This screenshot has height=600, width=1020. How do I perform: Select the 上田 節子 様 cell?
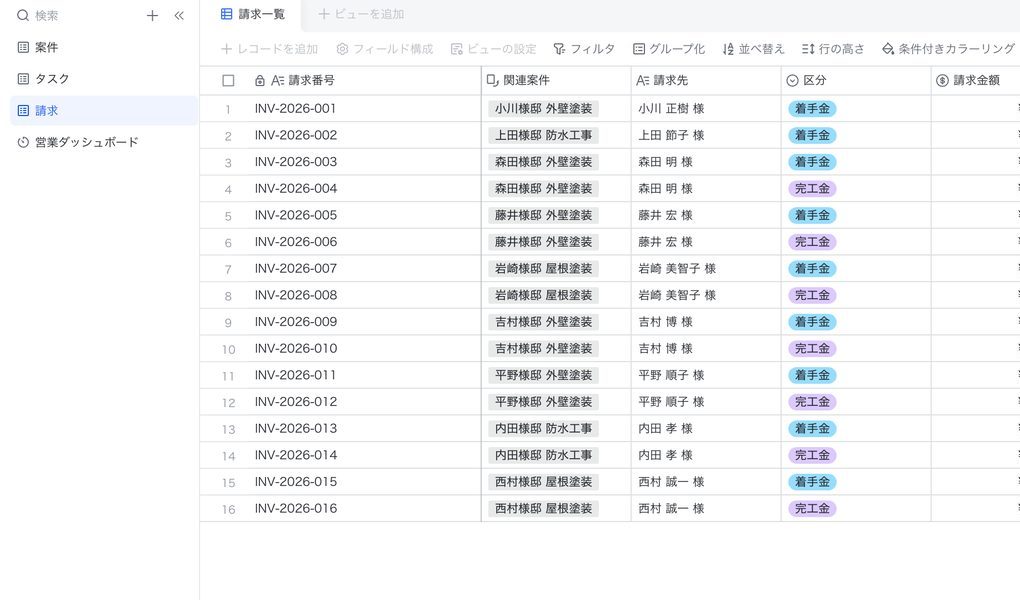[x=706, y=135]
